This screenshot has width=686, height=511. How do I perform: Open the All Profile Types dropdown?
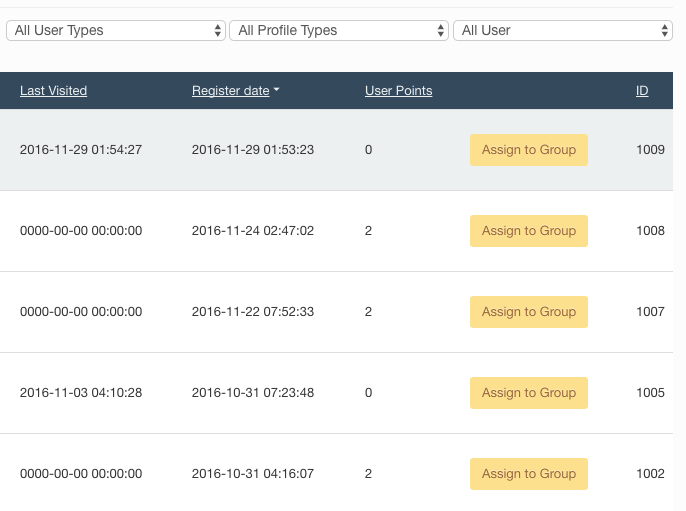pyautogui.click(x=339, y=31)
